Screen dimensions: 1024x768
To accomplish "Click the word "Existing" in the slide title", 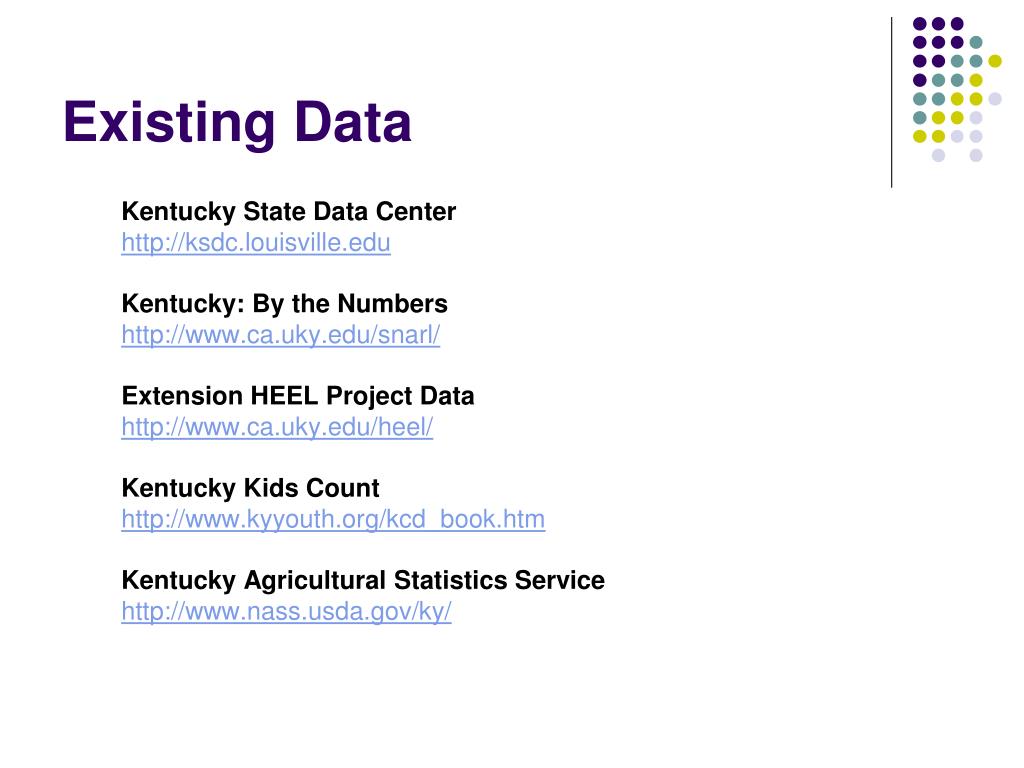I will coord(170,123).
